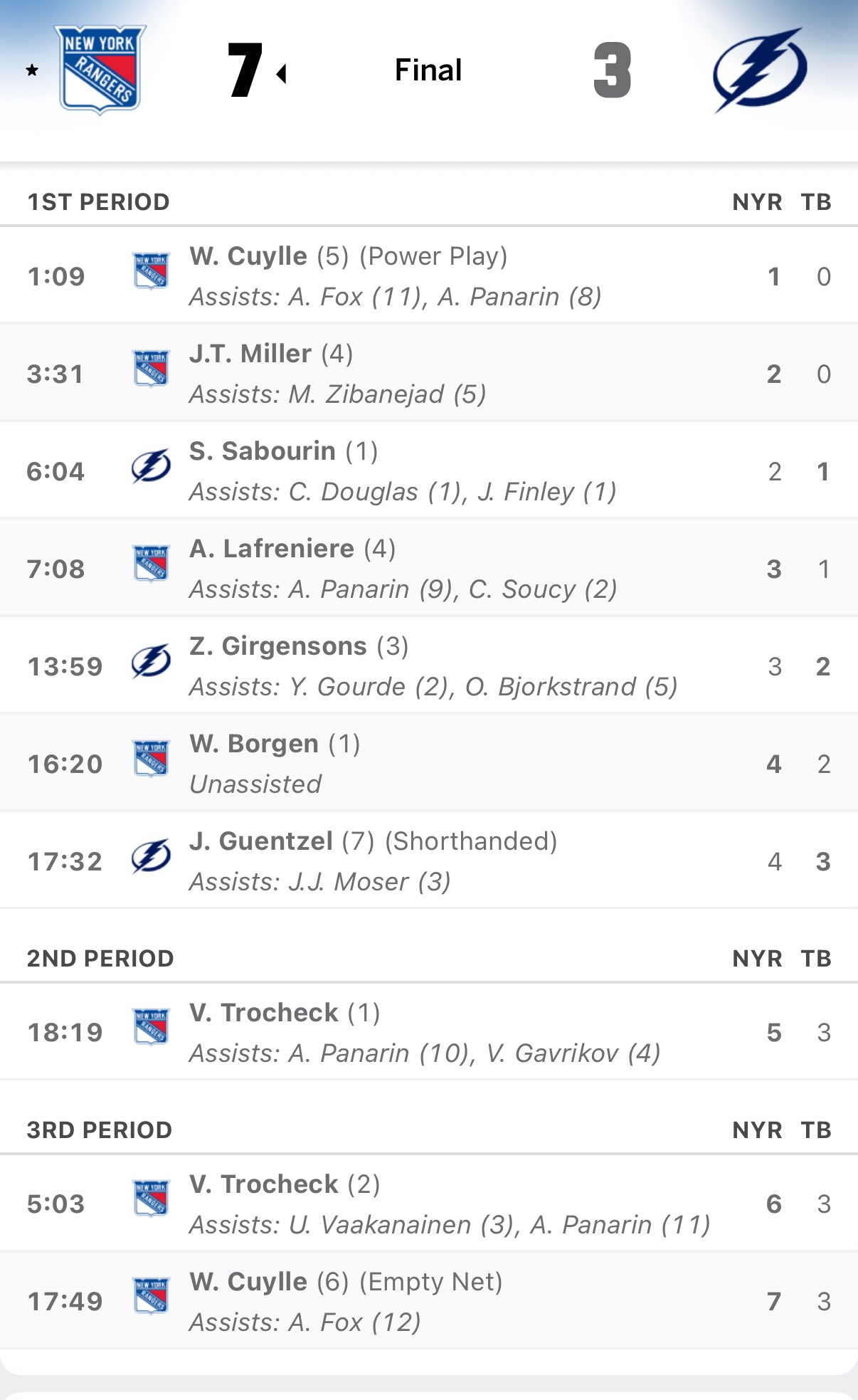Image resolution: width=858 pixels, height=1400 pixels.
Task: Open W. Cuylle power play goal scorer
Action: [248, 256]
